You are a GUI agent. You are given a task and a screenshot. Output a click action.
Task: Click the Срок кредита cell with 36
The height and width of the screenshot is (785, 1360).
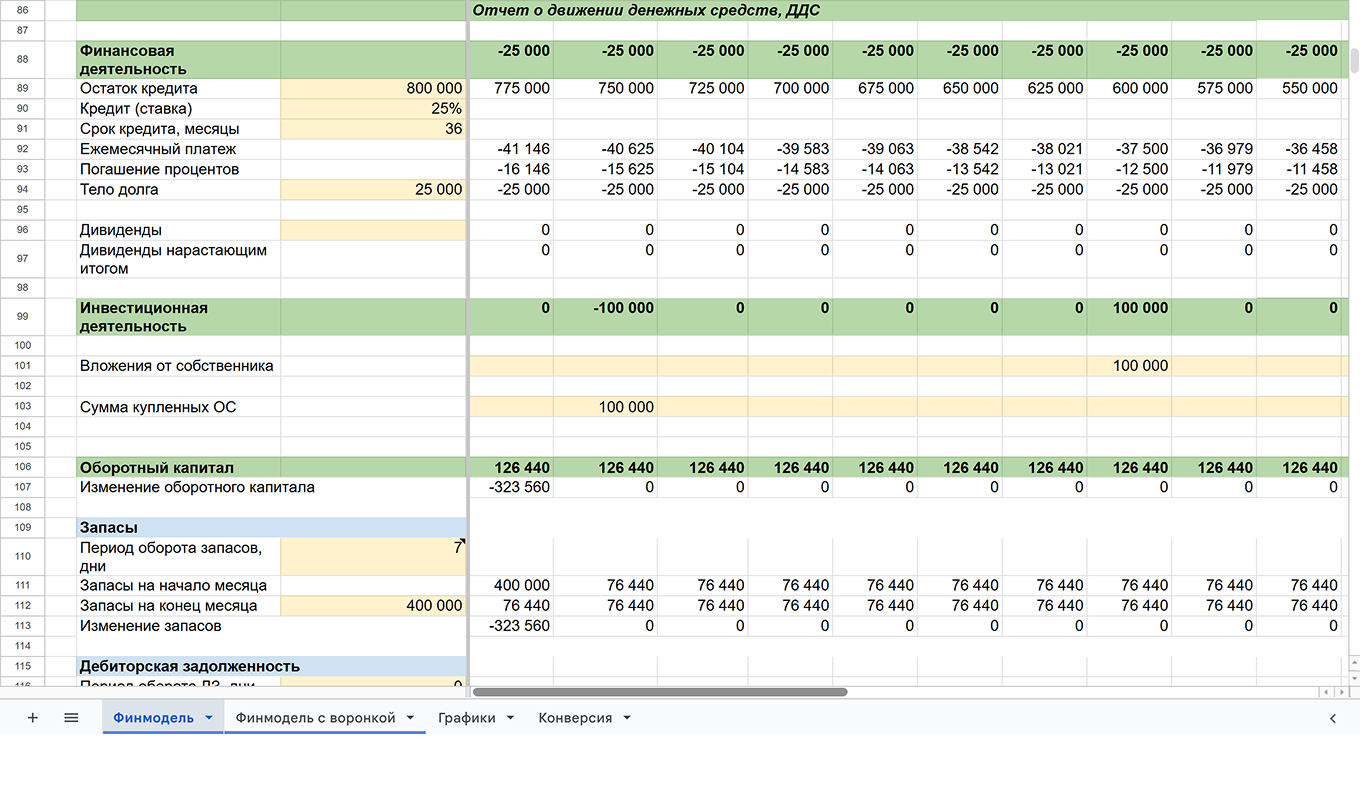[x=373, y=129]
